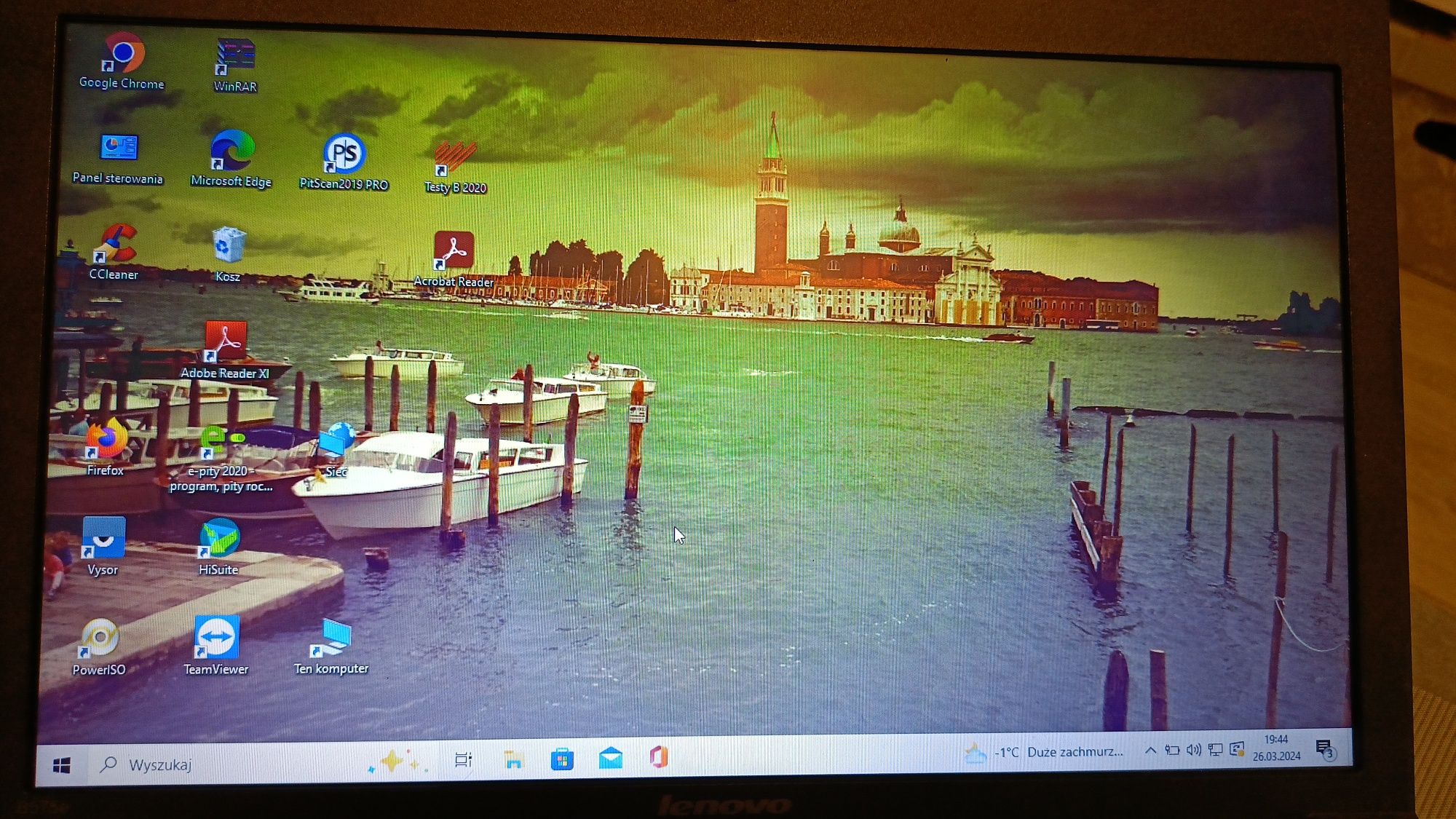Select the HiSuite desktop shortcut
Image resolution: width=1456 pixels, height=819 pixels.
(x=219, y=547)
